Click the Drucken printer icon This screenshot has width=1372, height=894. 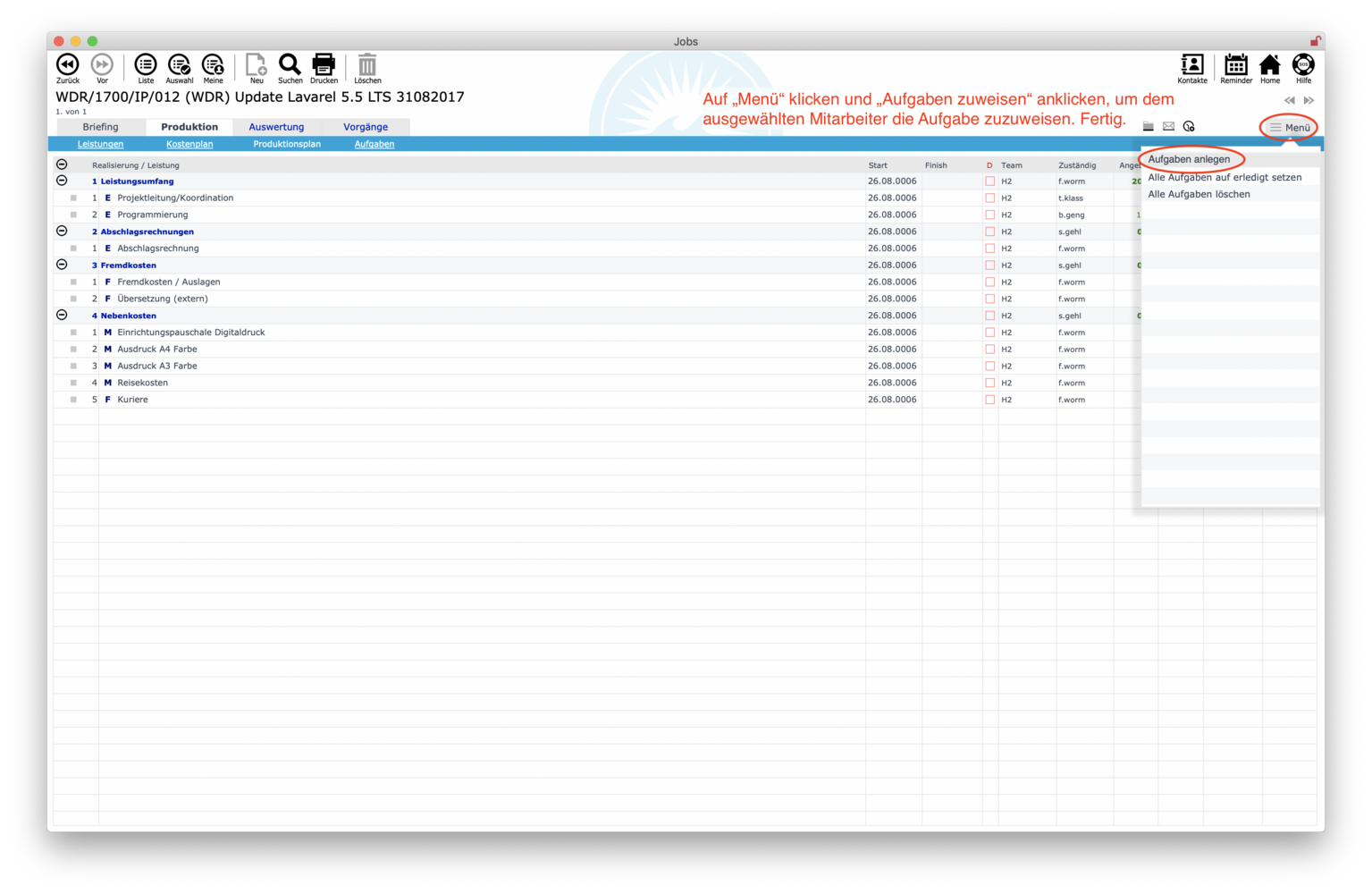[x=324, y=65]
